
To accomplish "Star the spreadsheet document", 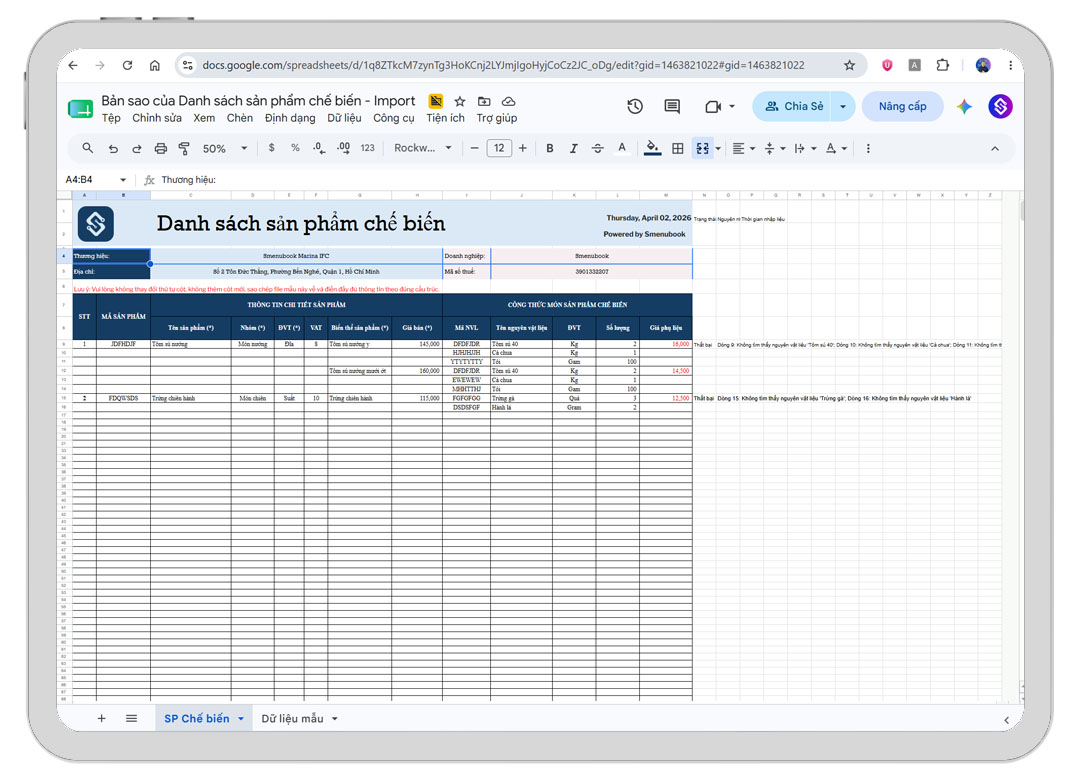I will tap(460, 101).
